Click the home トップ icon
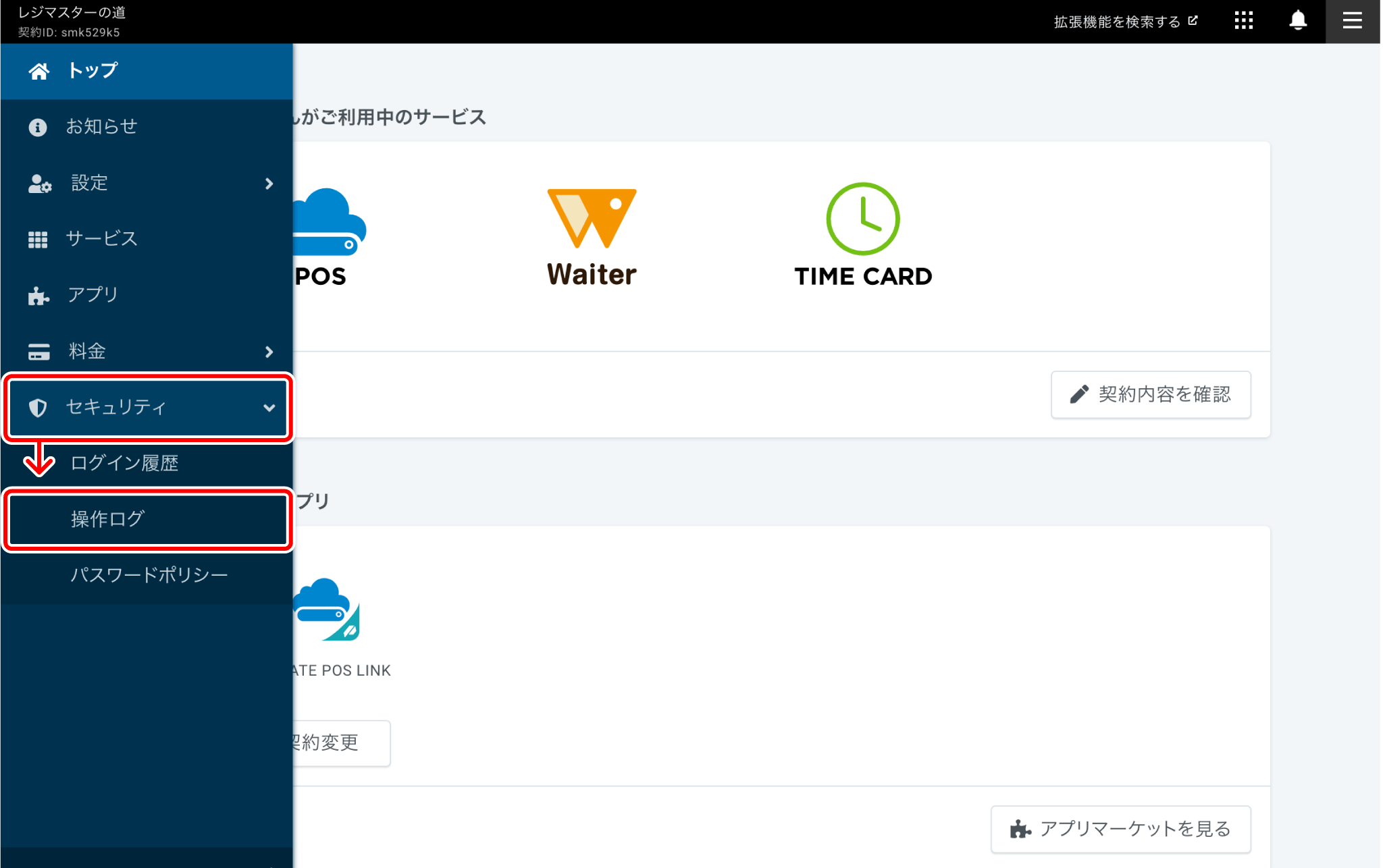Image resolution: width=1383 pixels, height=868 pixels. 38,69
